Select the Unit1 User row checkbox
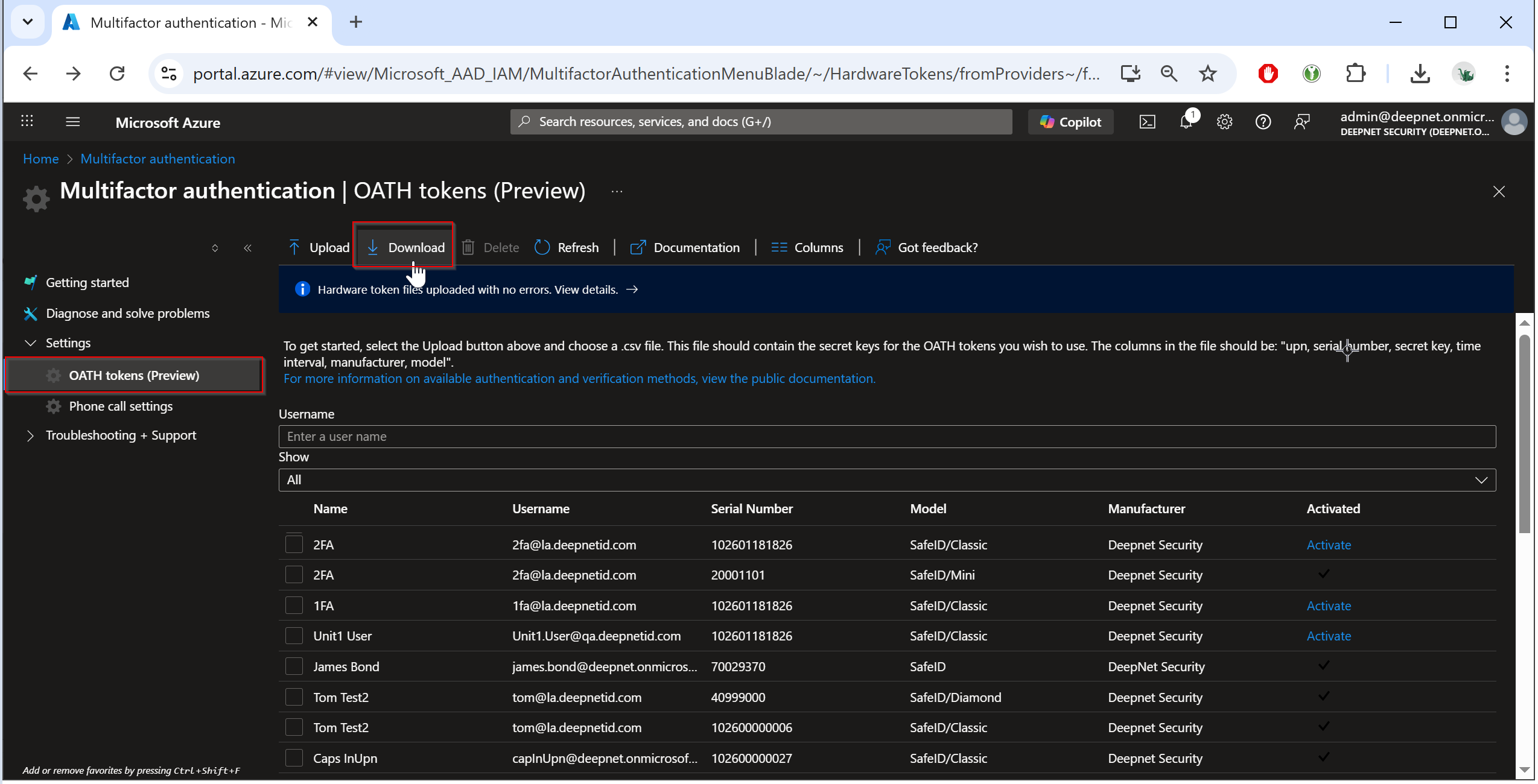The height and width of the screenshot is (784, 1538). [294, 636]
